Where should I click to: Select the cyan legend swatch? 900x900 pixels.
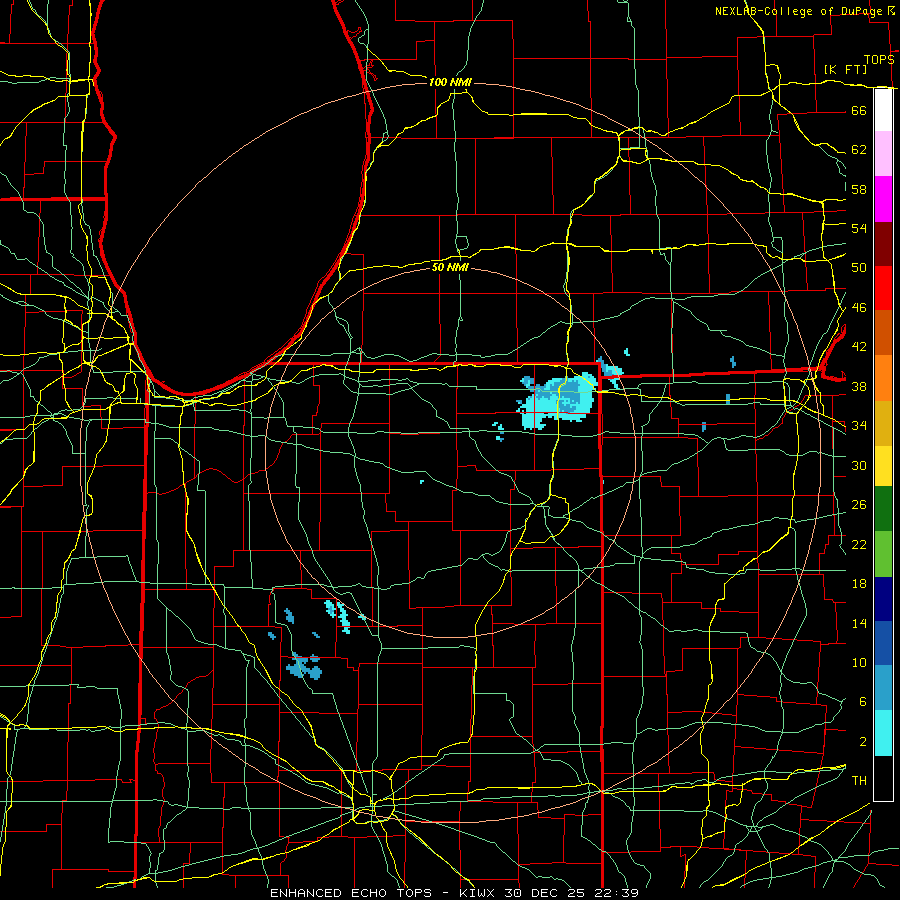coord(883,733)
